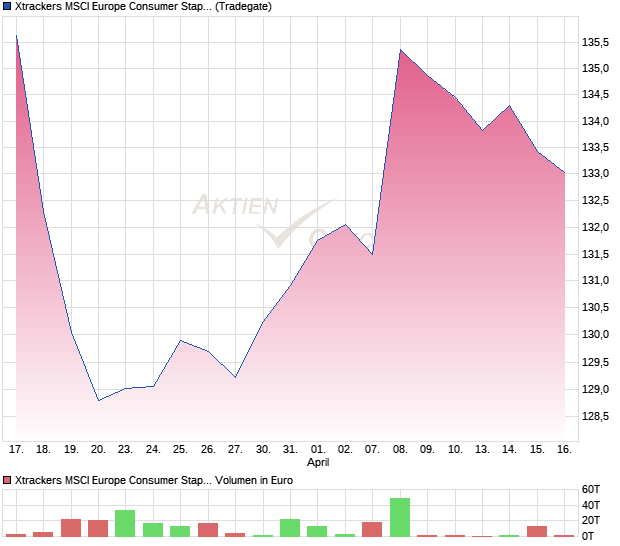The height and width of the screenshot is (546, 620).
Task: Click the red volume bar for the 07.
Action: 372,529
